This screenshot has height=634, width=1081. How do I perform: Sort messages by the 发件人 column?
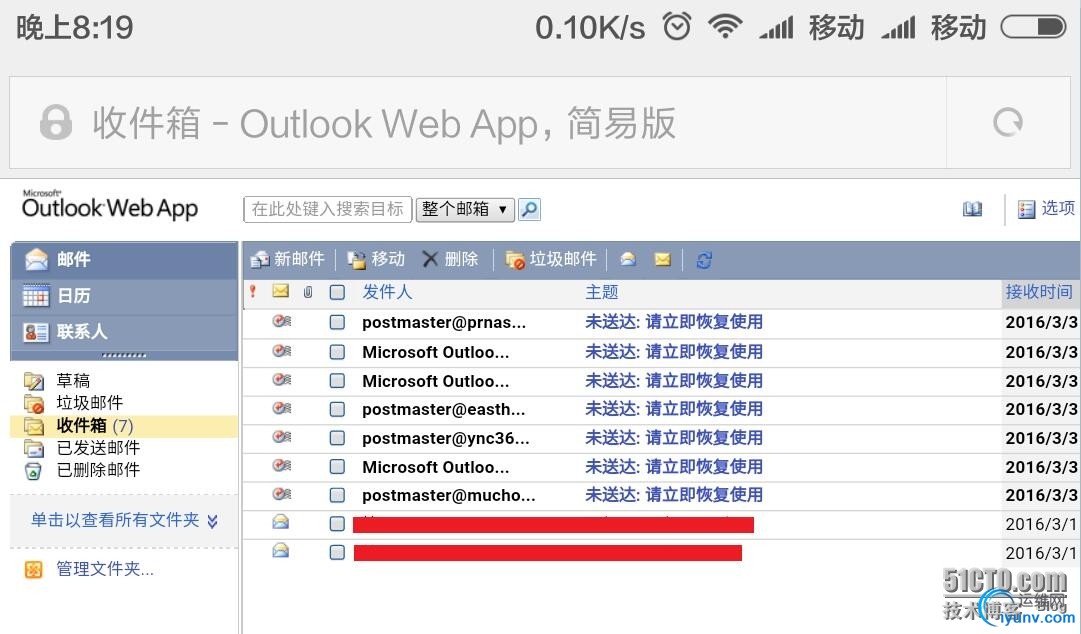pyautogui.click(x=387, y=292)
